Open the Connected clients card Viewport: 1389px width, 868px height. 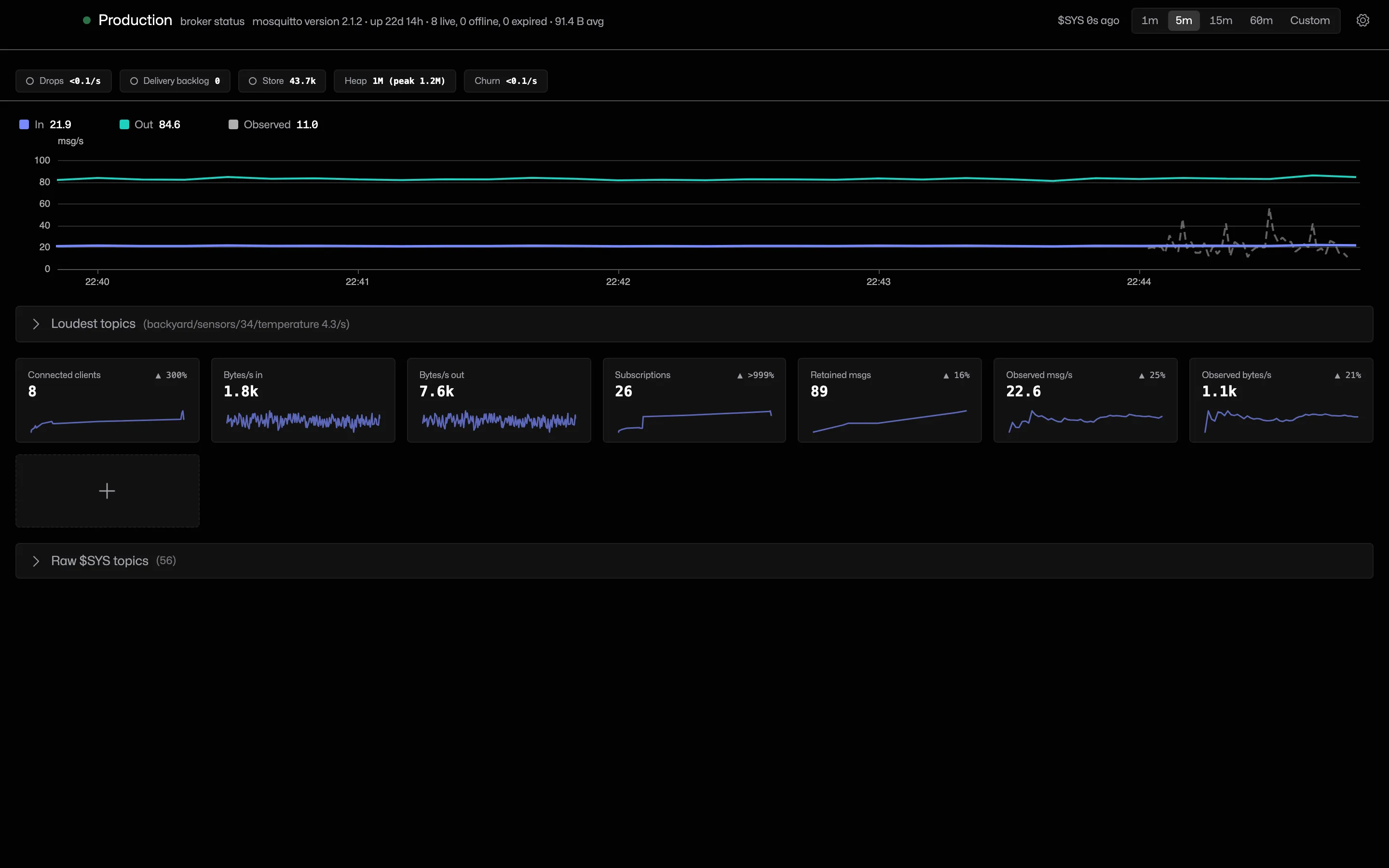pos(108,400)
